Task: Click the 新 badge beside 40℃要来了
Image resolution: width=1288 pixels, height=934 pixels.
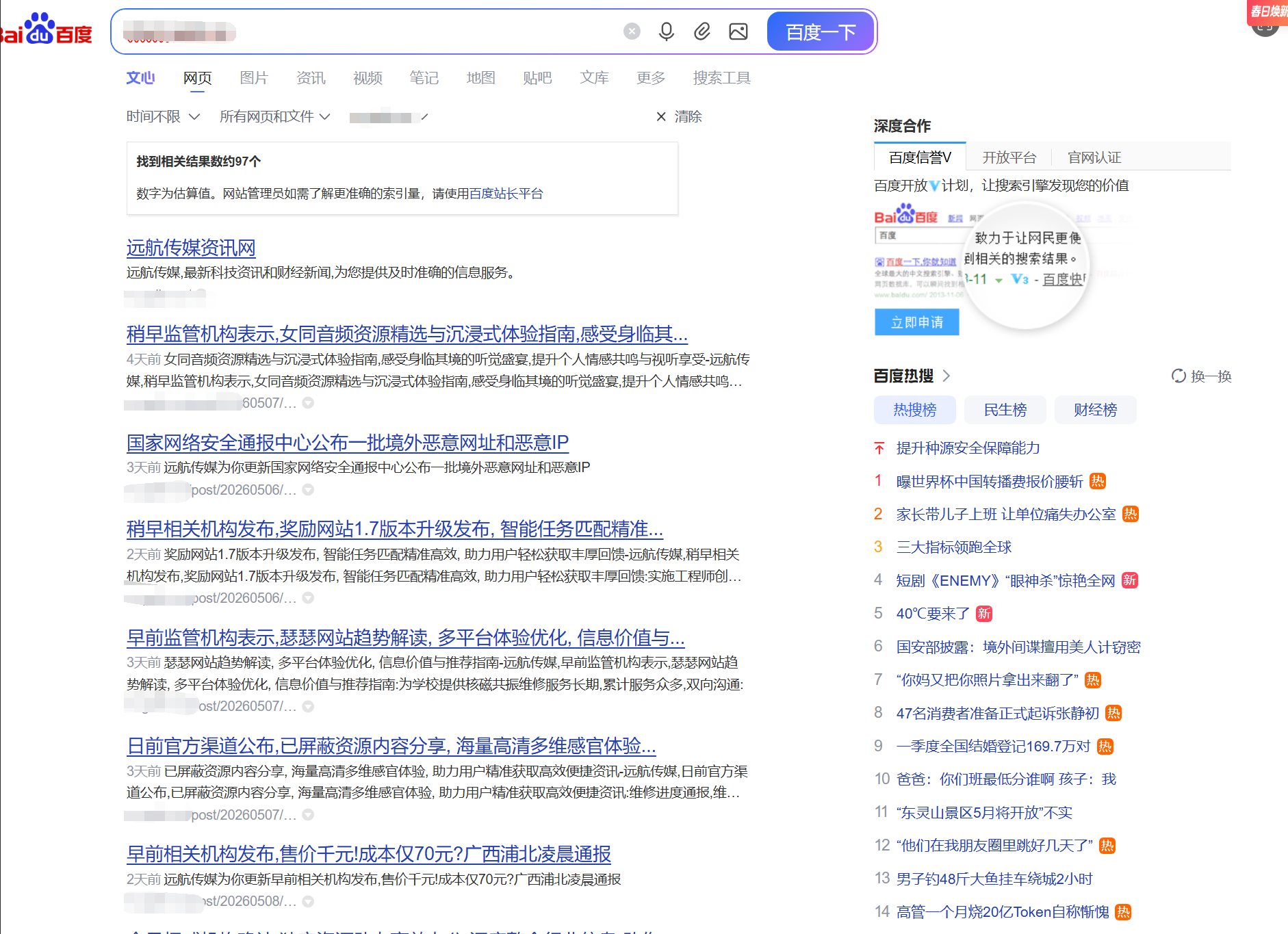Action: pyautogui.click(x=983, y=614)
